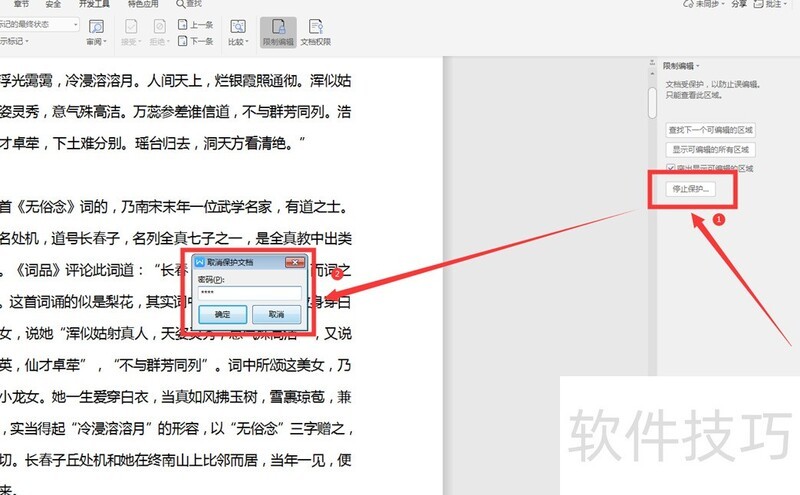Image resolution: width=800 pixels, height=495 pixels.
Task: Click the 比较 compare documents icon
Action: [238, 27]
